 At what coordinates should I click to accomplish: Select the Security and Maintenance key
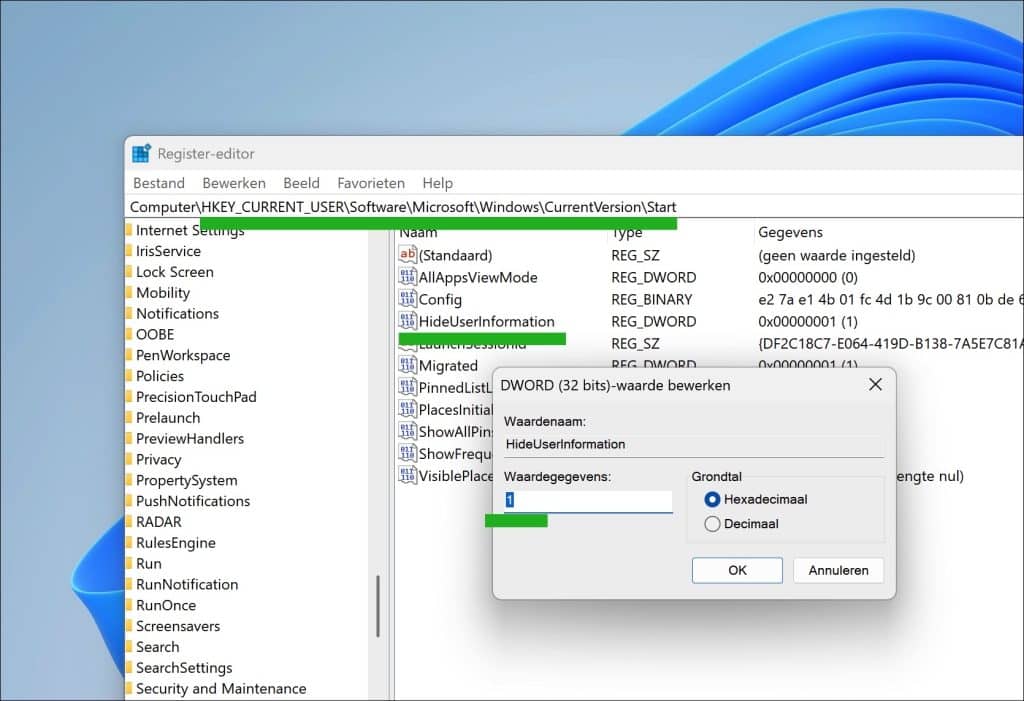click(x=221, y=689)
